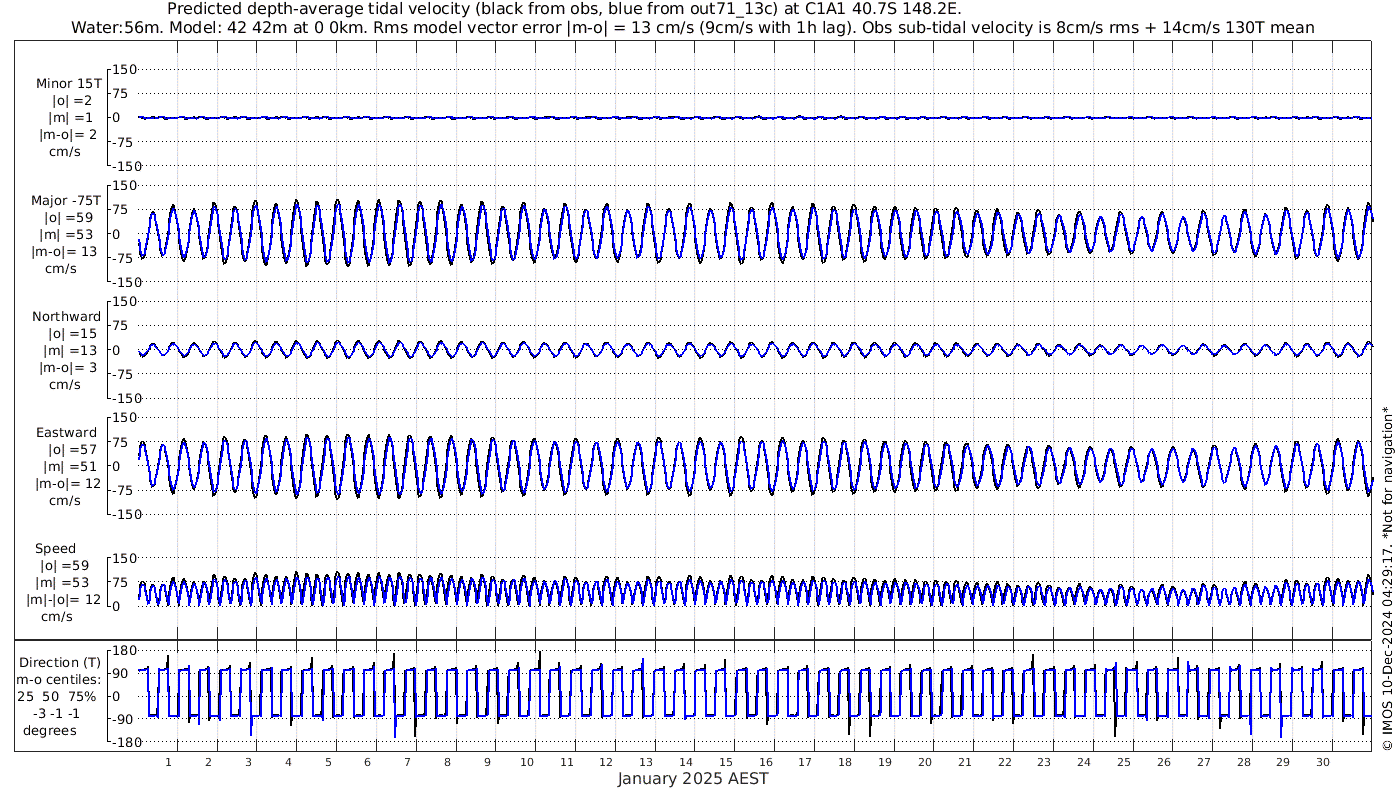Select day 30 on the date axis

click(x=1323, y=762)
